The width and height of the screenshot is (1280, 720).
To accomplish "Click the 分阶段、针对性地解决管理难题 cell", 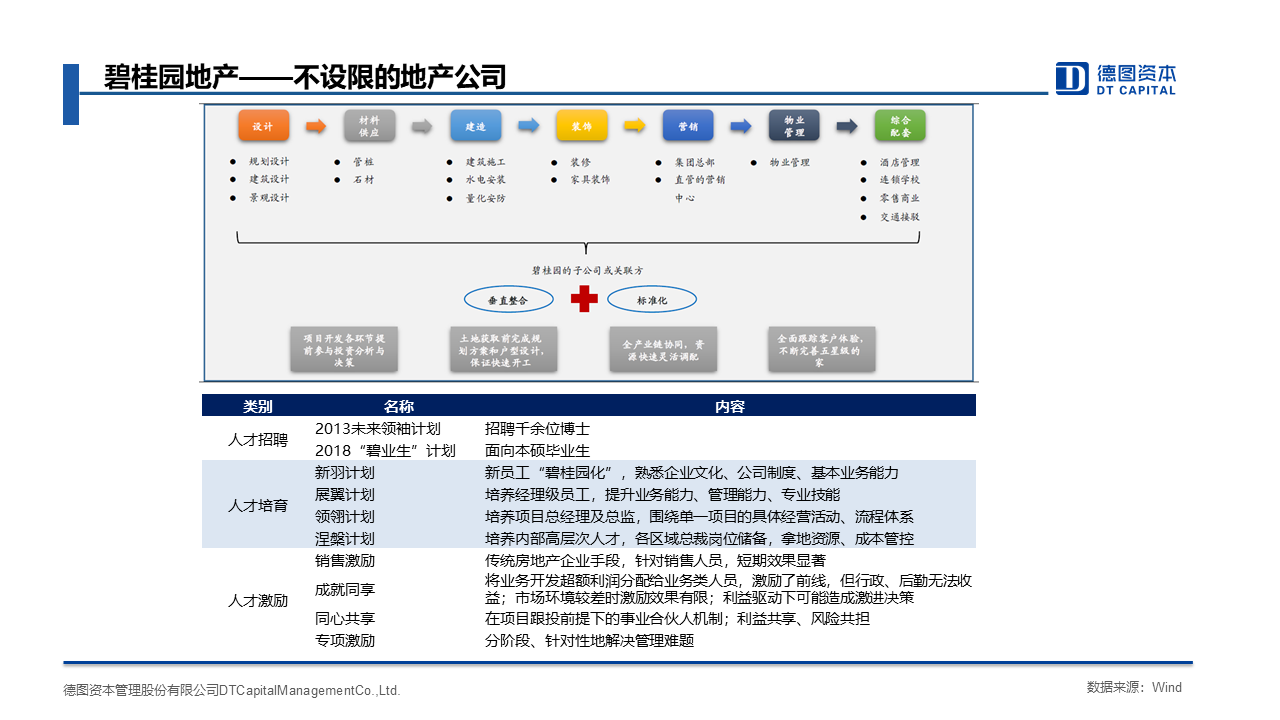I will coord(589,640).
